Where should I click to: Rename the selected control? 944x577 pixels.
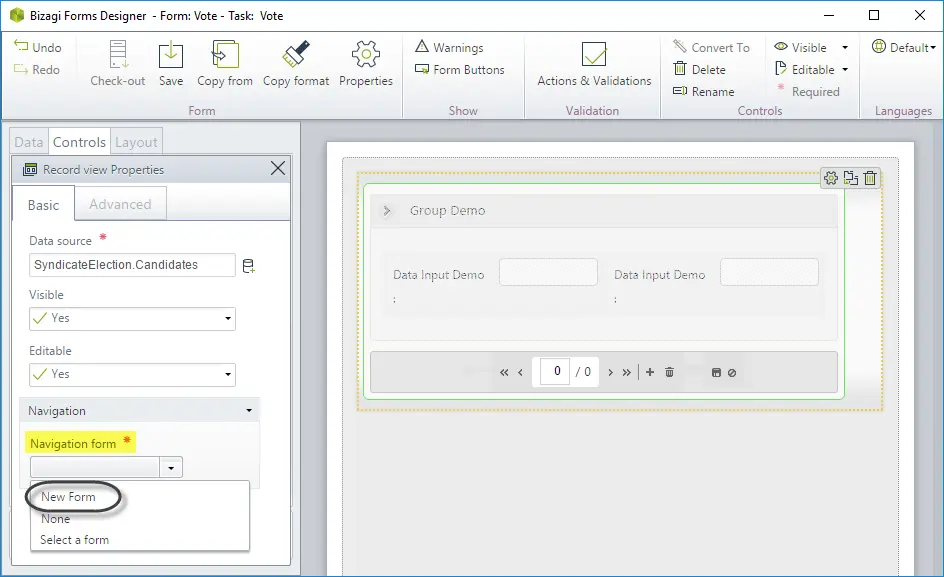[704, 92]
